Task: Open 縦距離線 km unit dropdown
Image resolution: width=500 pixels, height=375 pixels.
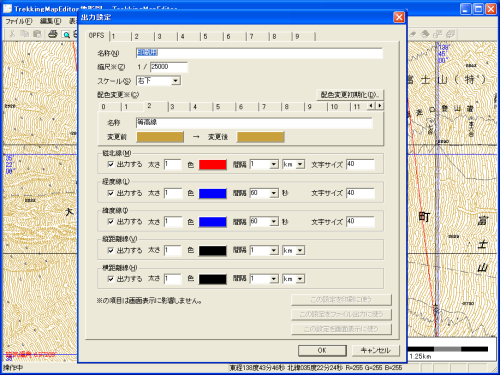Action: (x=300, y=250)
